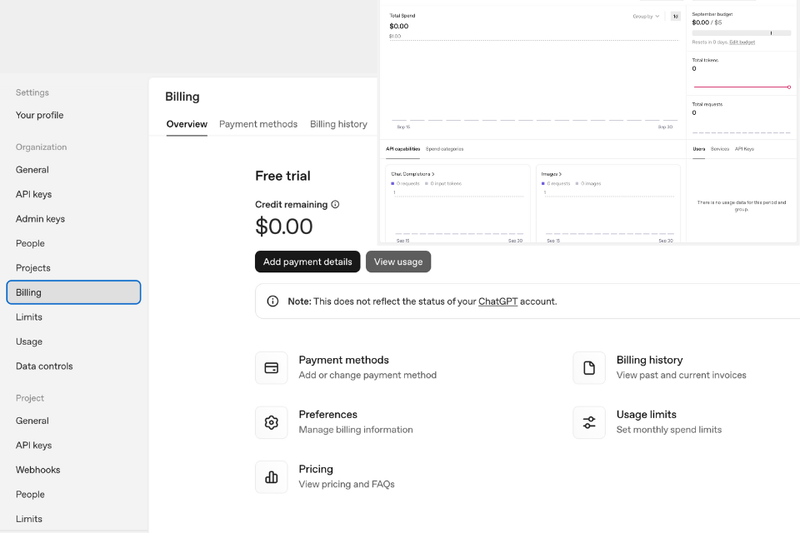Switch to the Payment methods tab

[258, 124]
